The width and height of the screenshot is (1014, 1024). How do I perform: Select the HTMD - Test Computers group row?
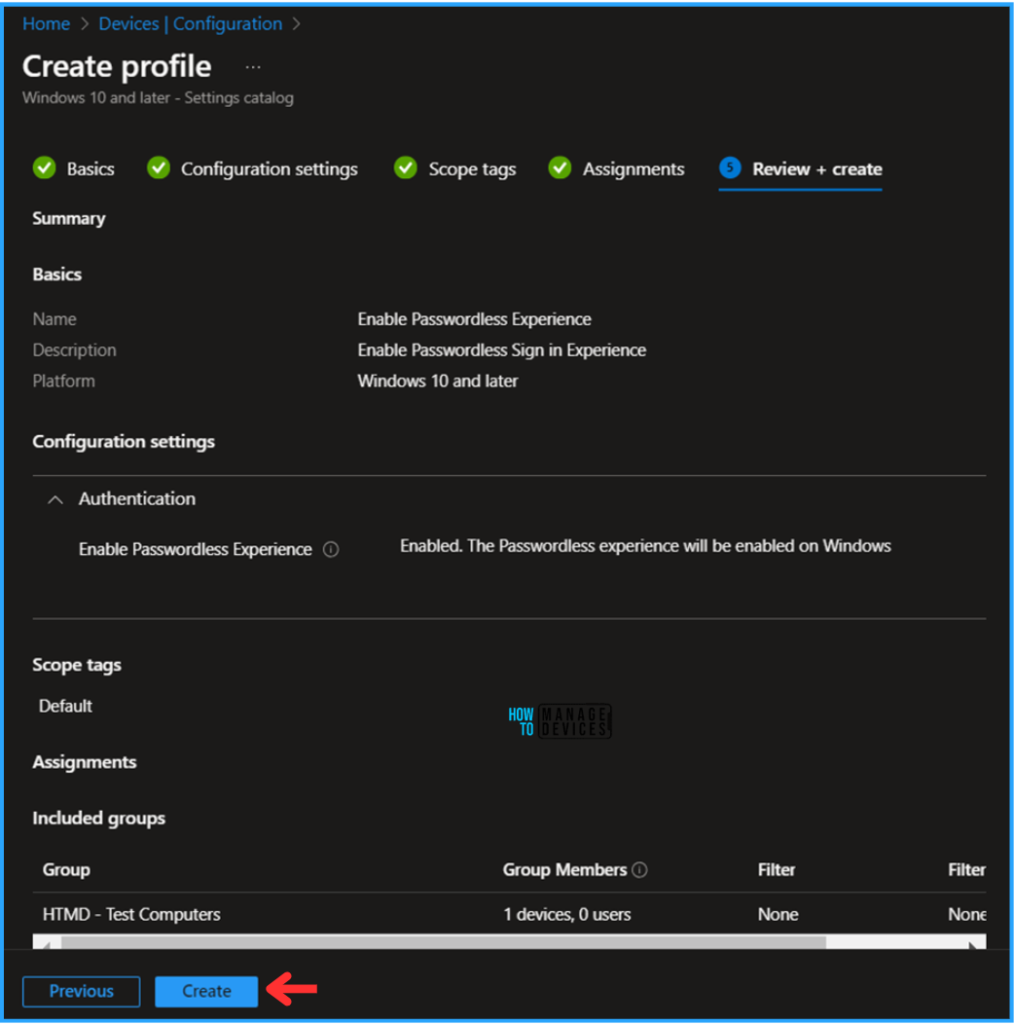coord(509,914)
